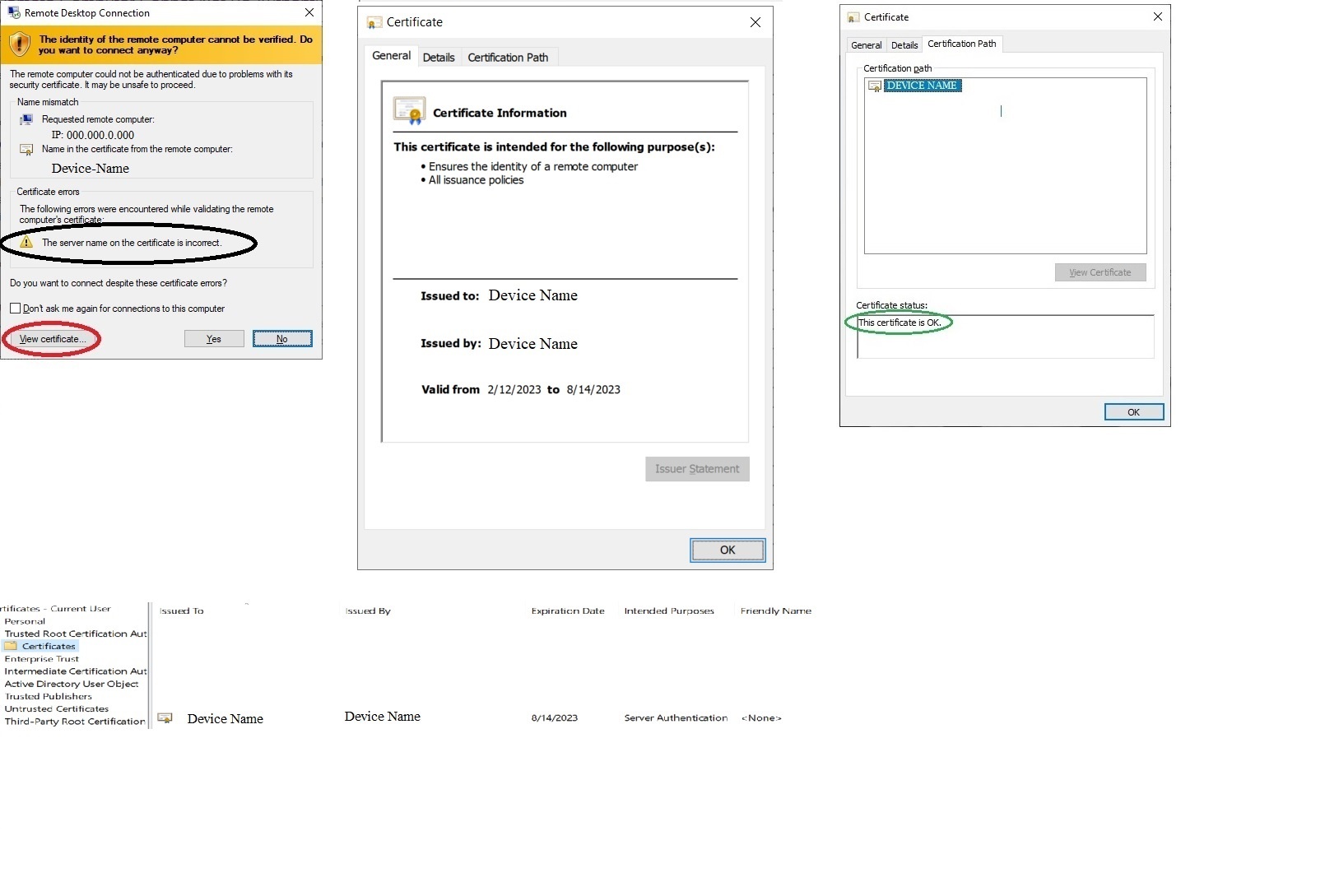Select Third-Party Root Certification Authorities in the tree
Viewport: 1325px width, 896px height.
(x=75, y=722)
